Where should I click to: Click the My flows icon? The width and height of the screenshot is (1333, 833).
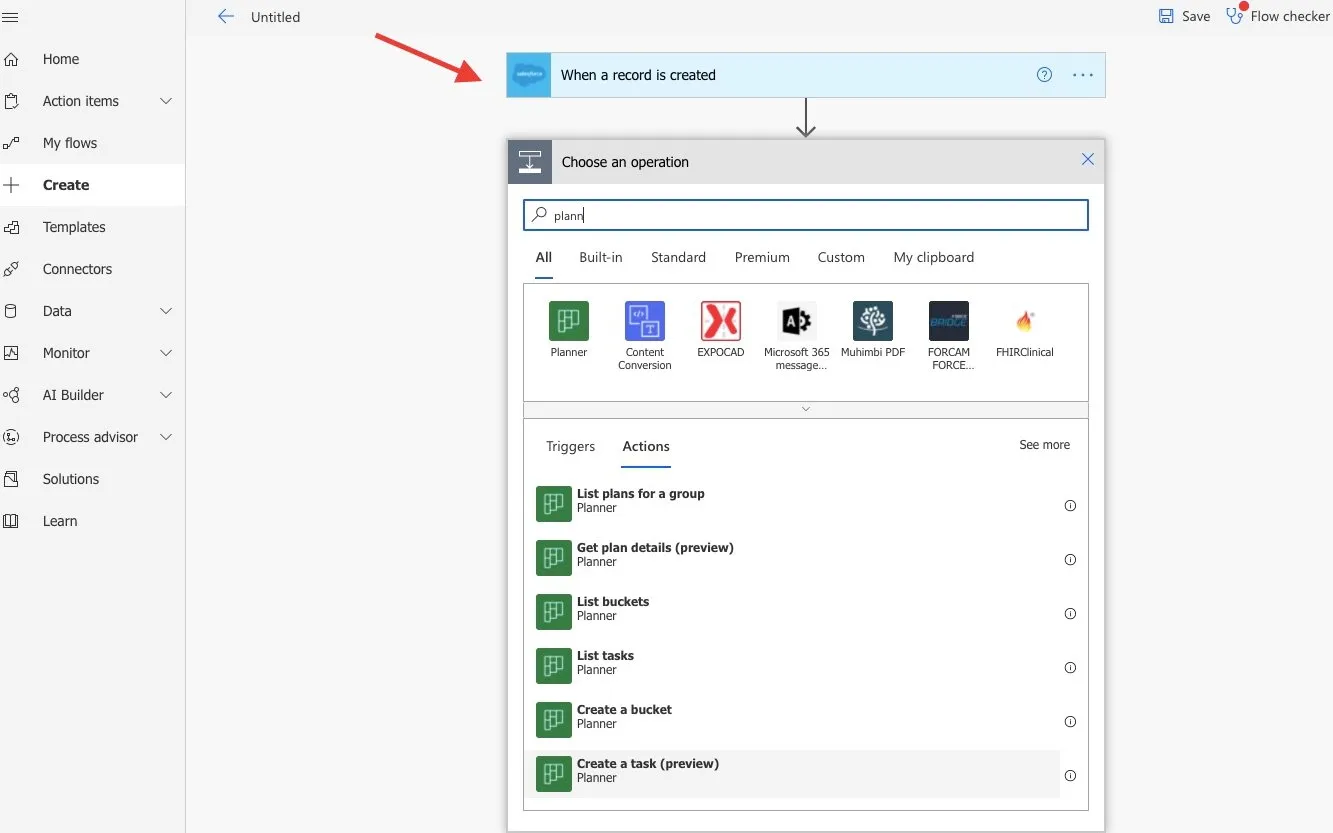[12, 143]
